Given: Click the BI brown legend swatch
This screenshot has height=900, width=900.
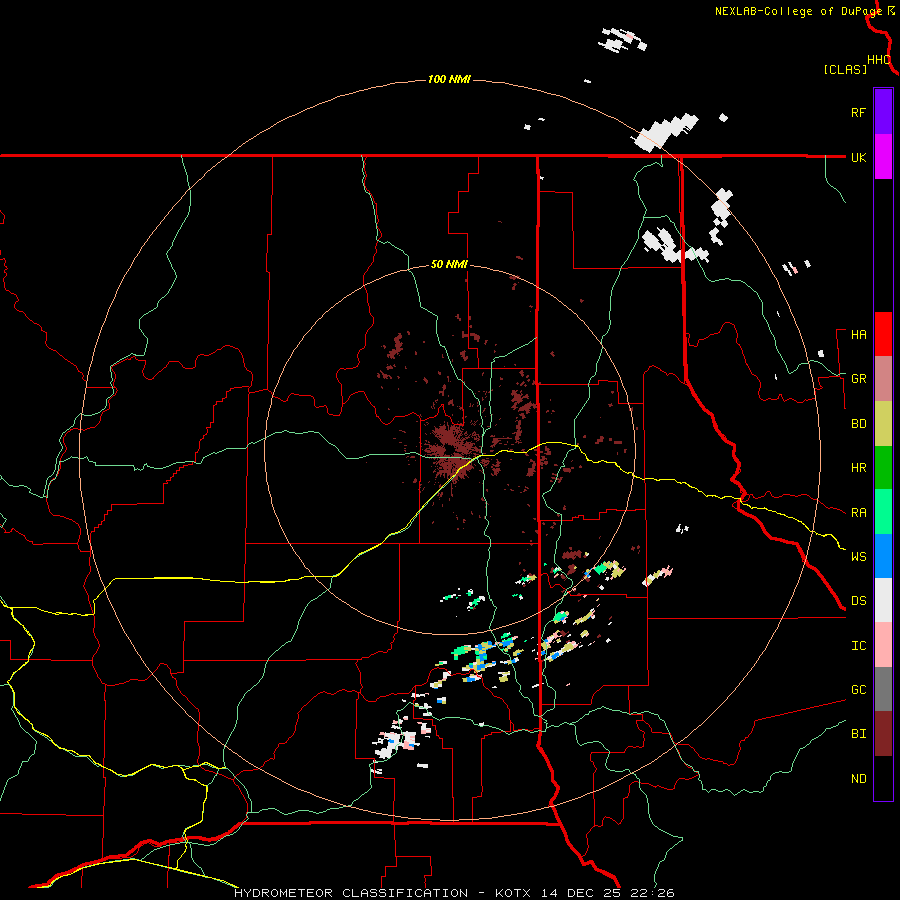Looking at the screenshot, I should pos(883,734).
